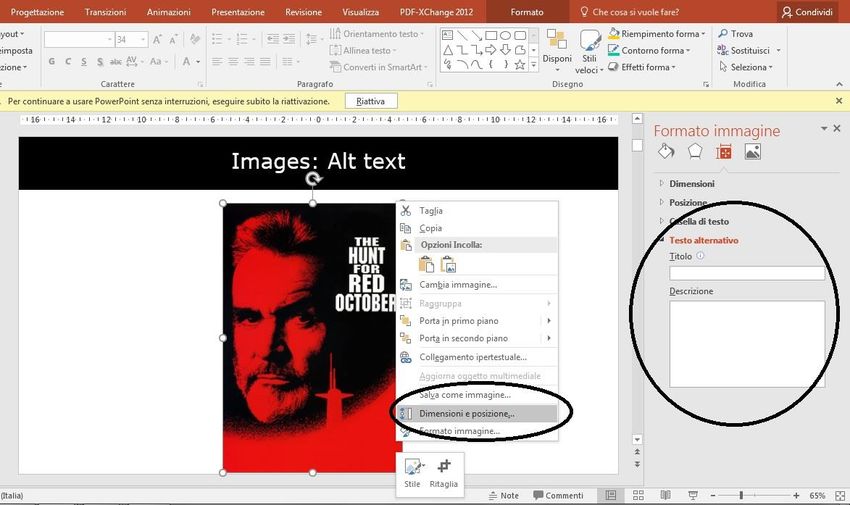
Task: Select the text box shape in gallery
Action: click(448, 36)
